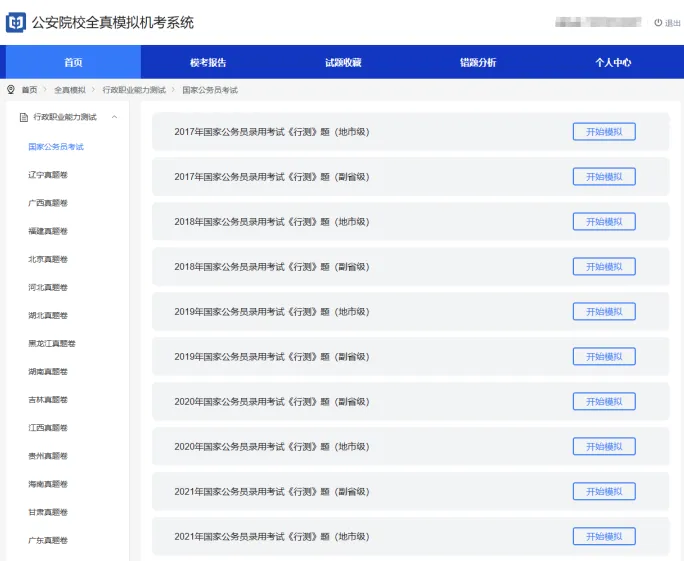Click 行政职业能力测试 in the breadcrumb
This screenshot has width=684, height=561.
click(x=134, y=90)
